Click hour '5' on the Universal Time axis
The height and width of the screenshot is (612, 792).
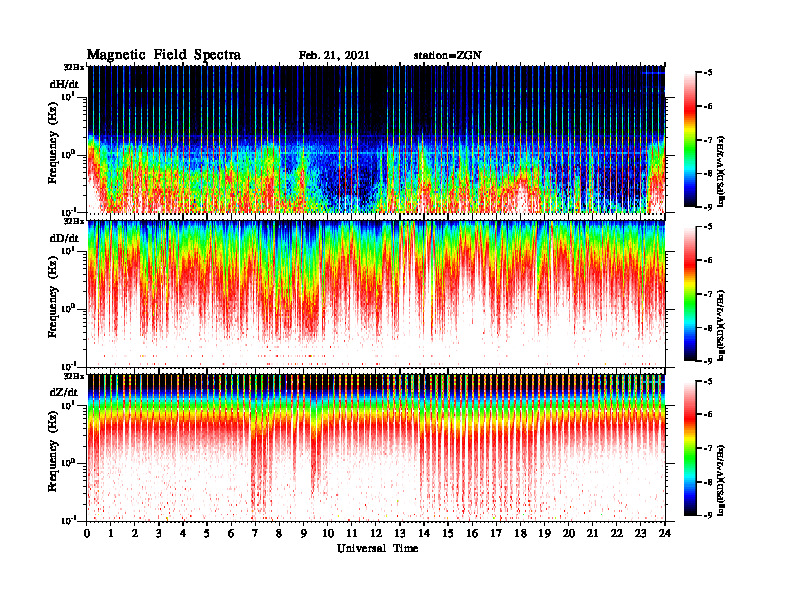point(207,534)
